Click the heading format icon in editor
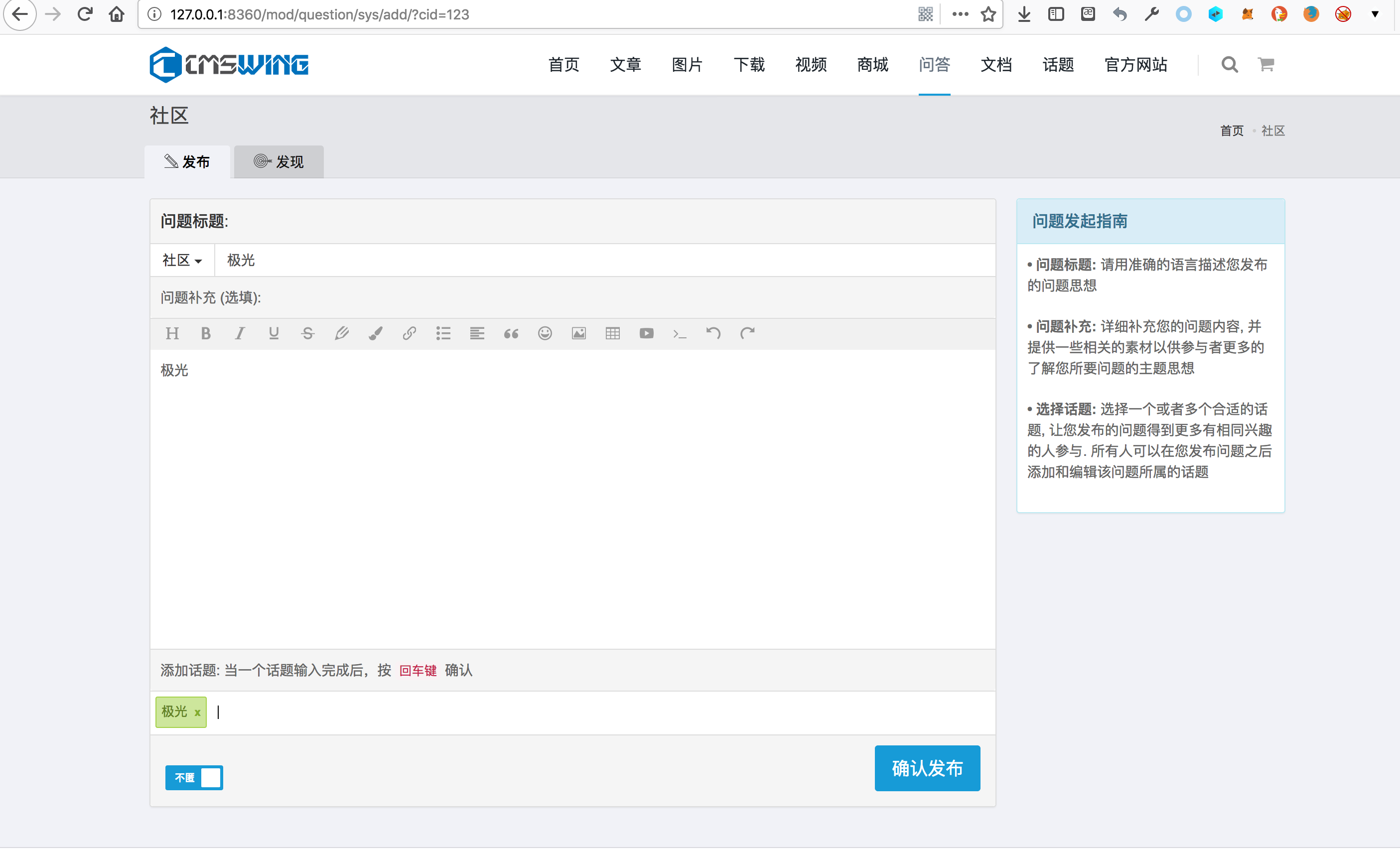1400x857 pixels. coord(172,334)
